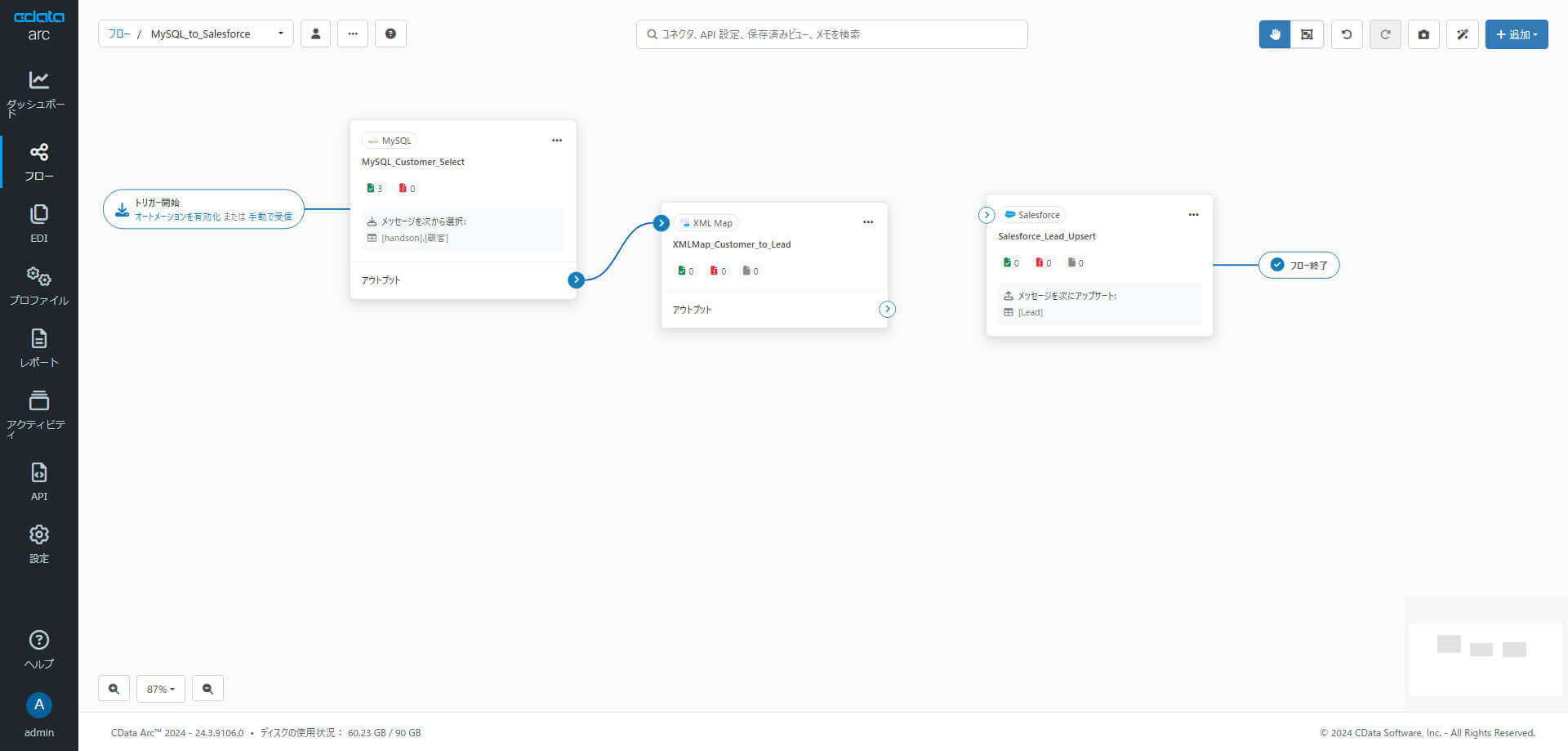Click the camera snapshot button
Screen dimensions: 1568x751
(x=1423, y=34)
